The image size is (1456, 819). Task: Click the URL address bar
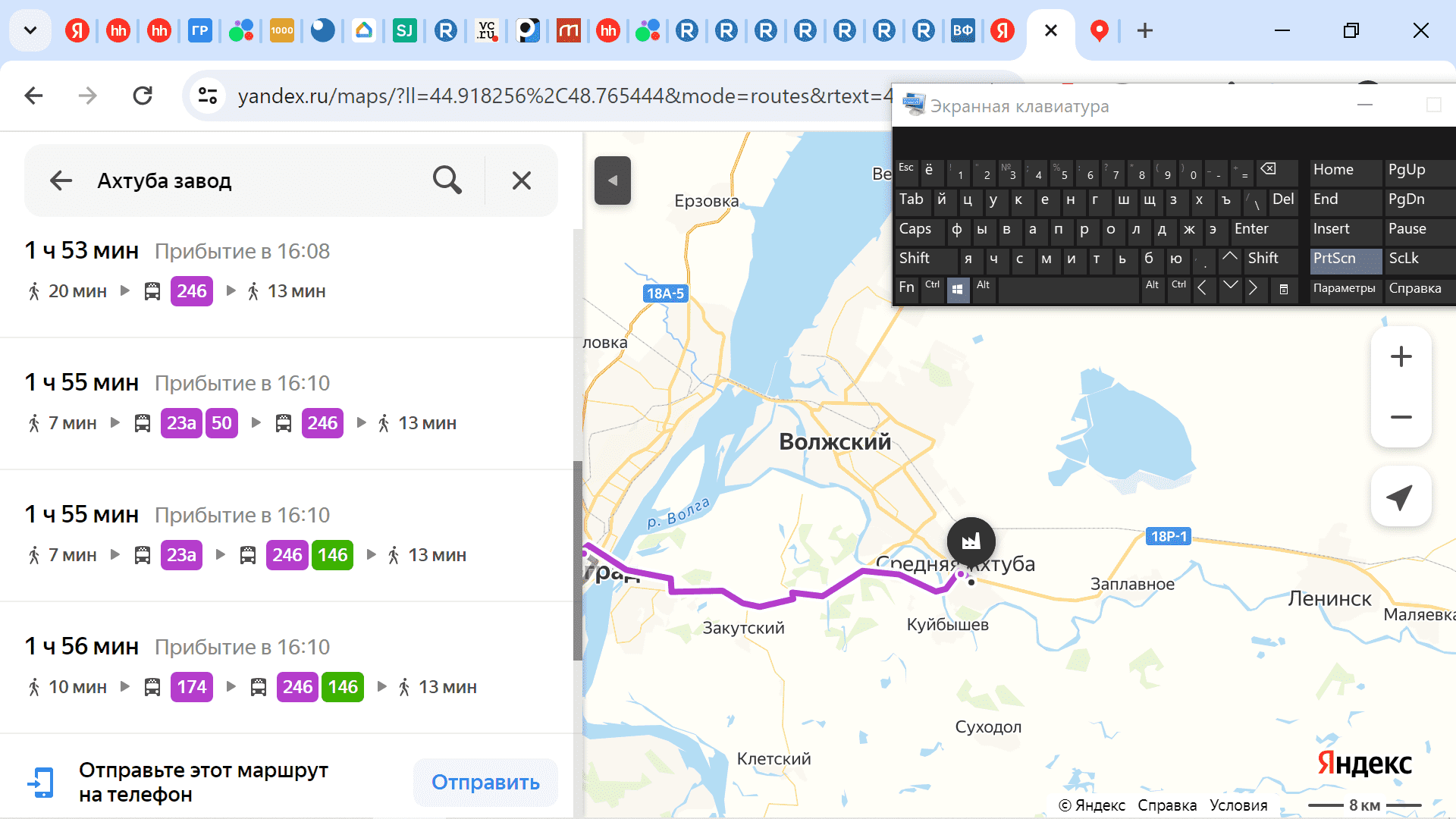[565, 96]
